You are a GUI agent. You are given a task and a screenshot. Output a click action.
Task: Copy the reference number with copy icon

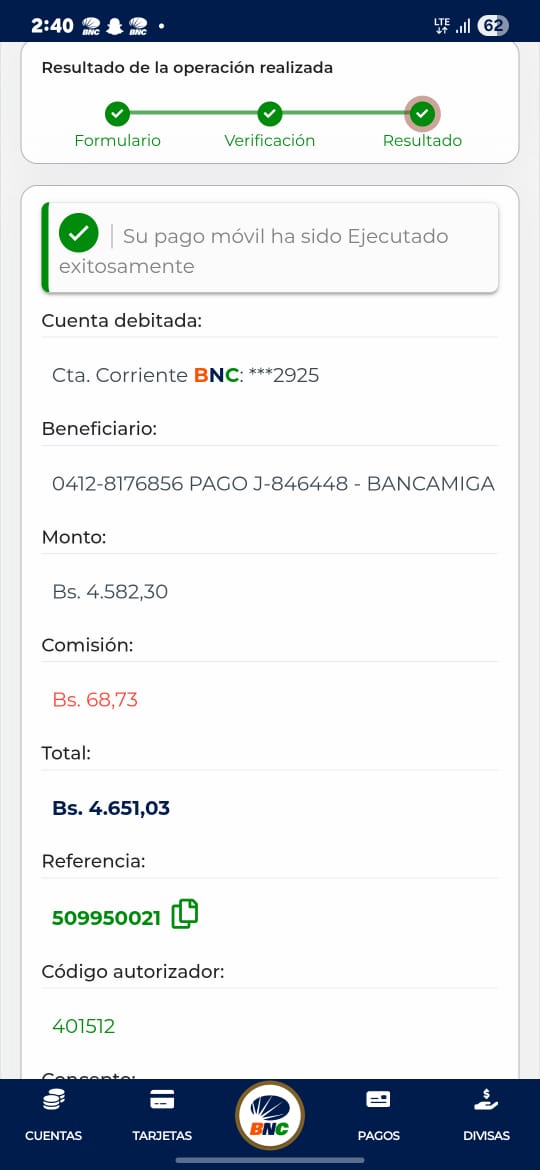point(185,914)
